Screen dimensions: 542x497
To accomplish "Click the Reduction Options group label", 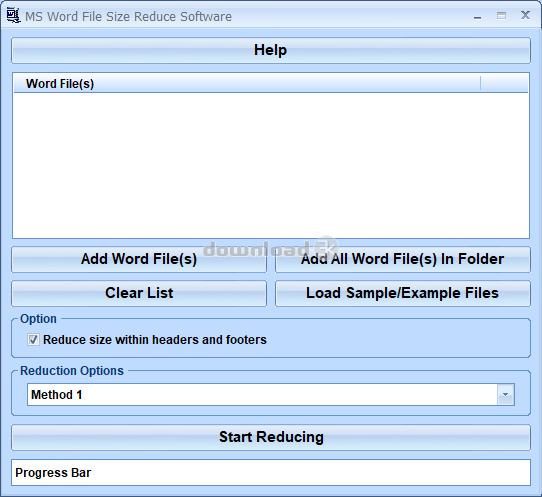I will click(x=72, y=371).
